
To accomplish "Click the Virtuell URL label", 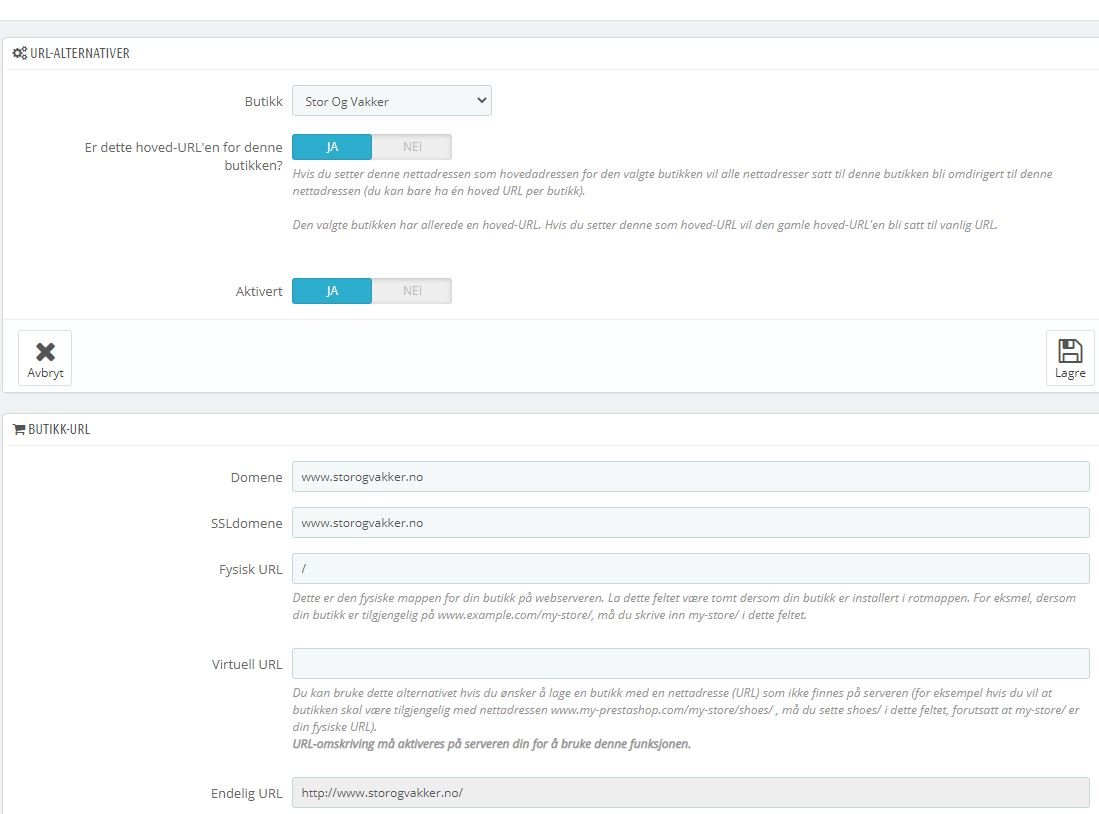I will [x=247, y=665].
